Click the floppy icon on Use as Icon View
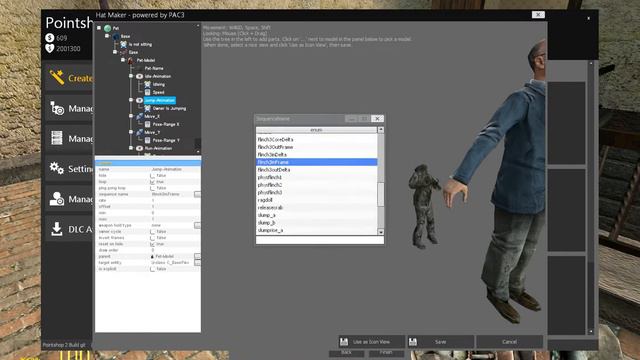 pos(344,342)
